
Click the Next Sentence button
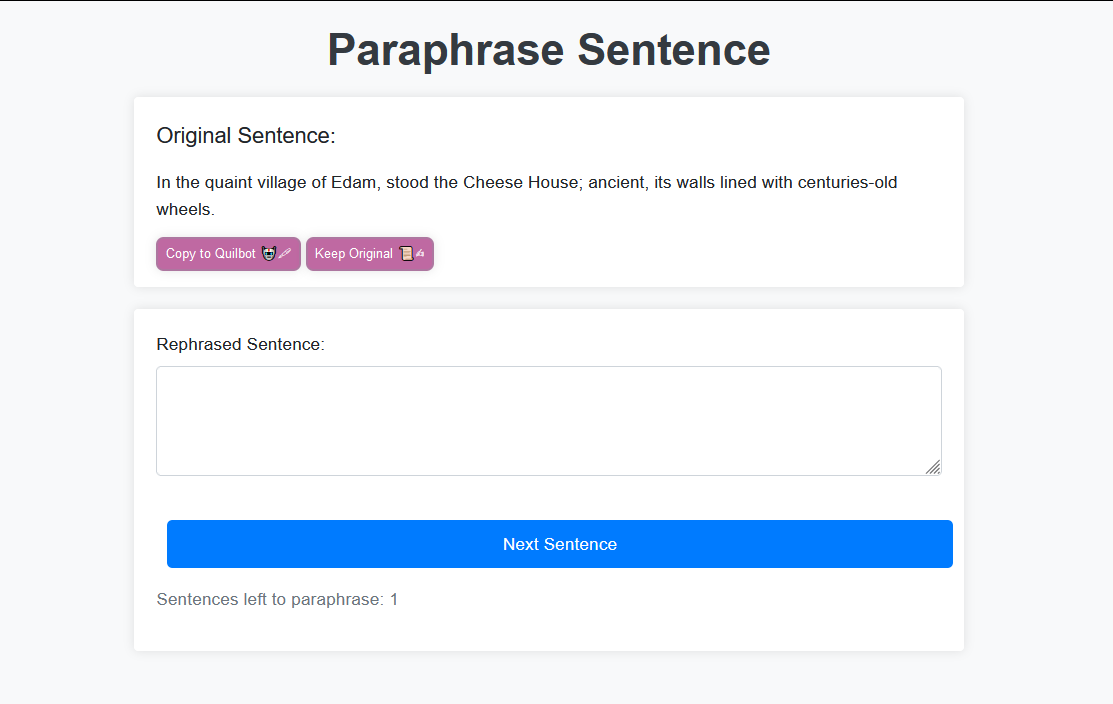pyautogui.click(x=559, y=543)
